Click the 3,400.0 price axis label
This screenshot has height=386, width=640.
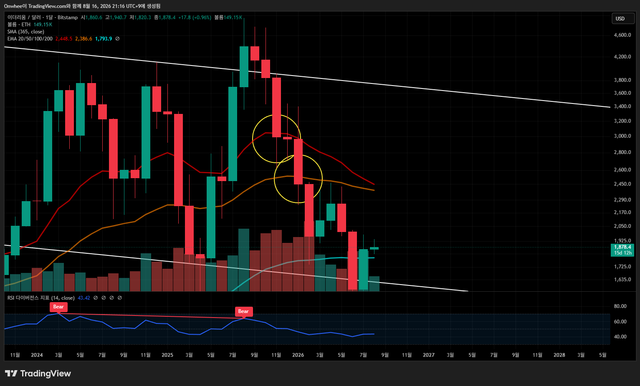[x=622, y=106]
